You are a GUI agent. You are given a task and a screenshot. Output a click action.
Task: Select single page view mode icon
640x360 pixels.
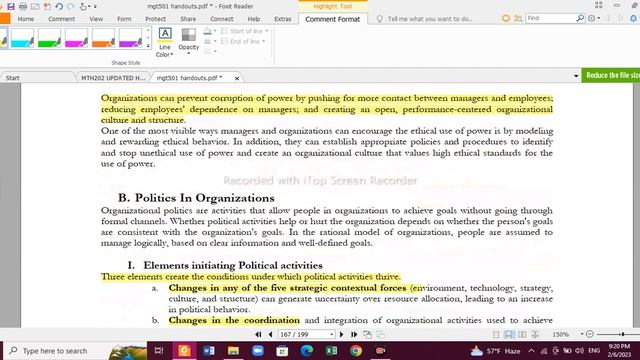tap(496, 334)
